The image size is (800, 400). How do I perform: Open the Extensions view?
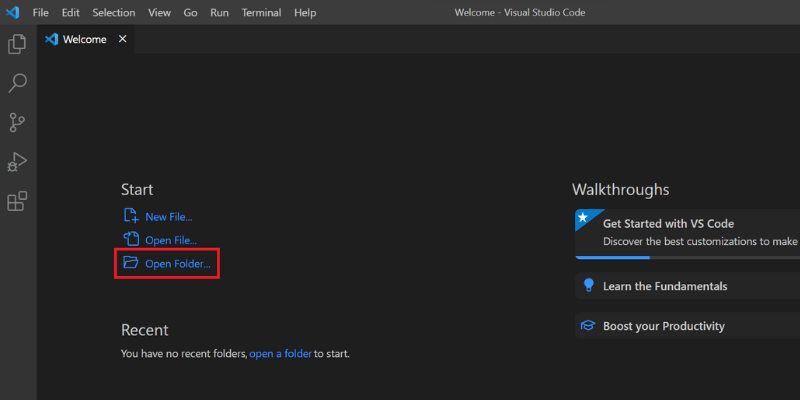(17, 202)
